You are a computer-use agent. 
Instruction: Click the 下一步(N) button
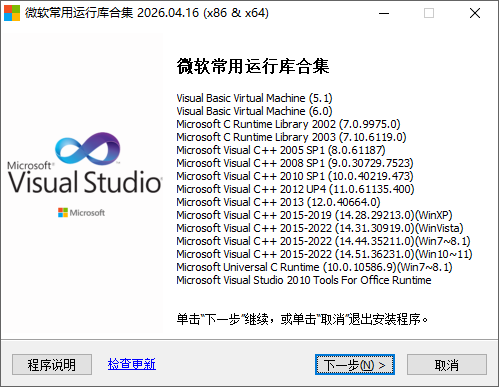click(x=355, y=365)
